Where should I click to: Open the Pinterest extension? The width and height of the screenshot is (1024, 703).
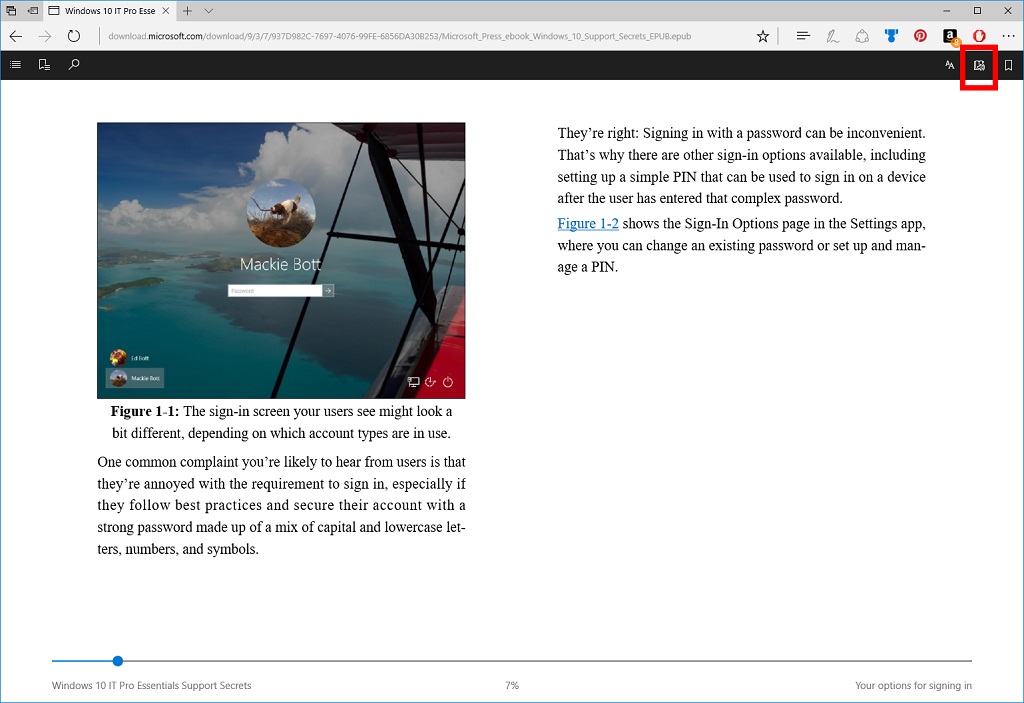pyautogui.click(x=920, y=35)
